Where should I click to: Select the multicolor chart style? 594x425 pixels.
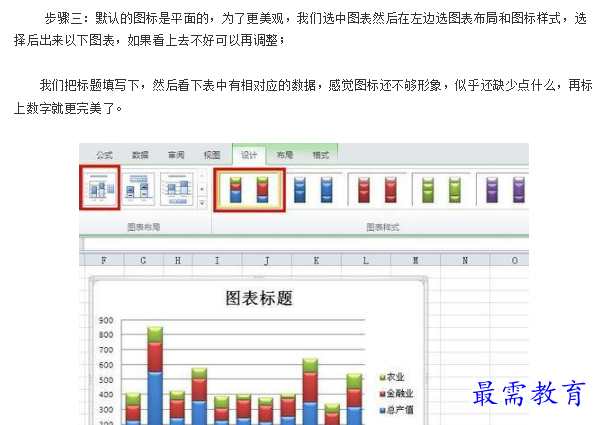[249, 189]
